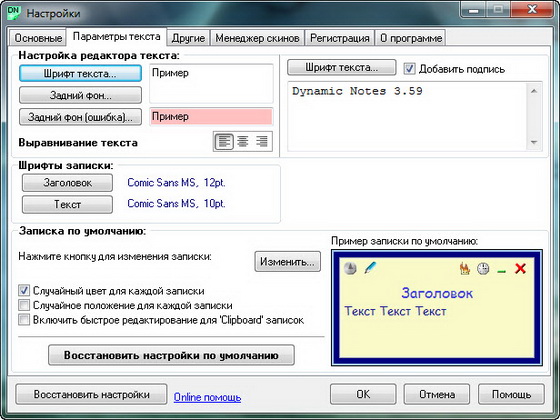Image resolution: width=560 pixels, height=420 pixels.
Task: Switch to the Основные tab
Action: click(x=38, y=38)
